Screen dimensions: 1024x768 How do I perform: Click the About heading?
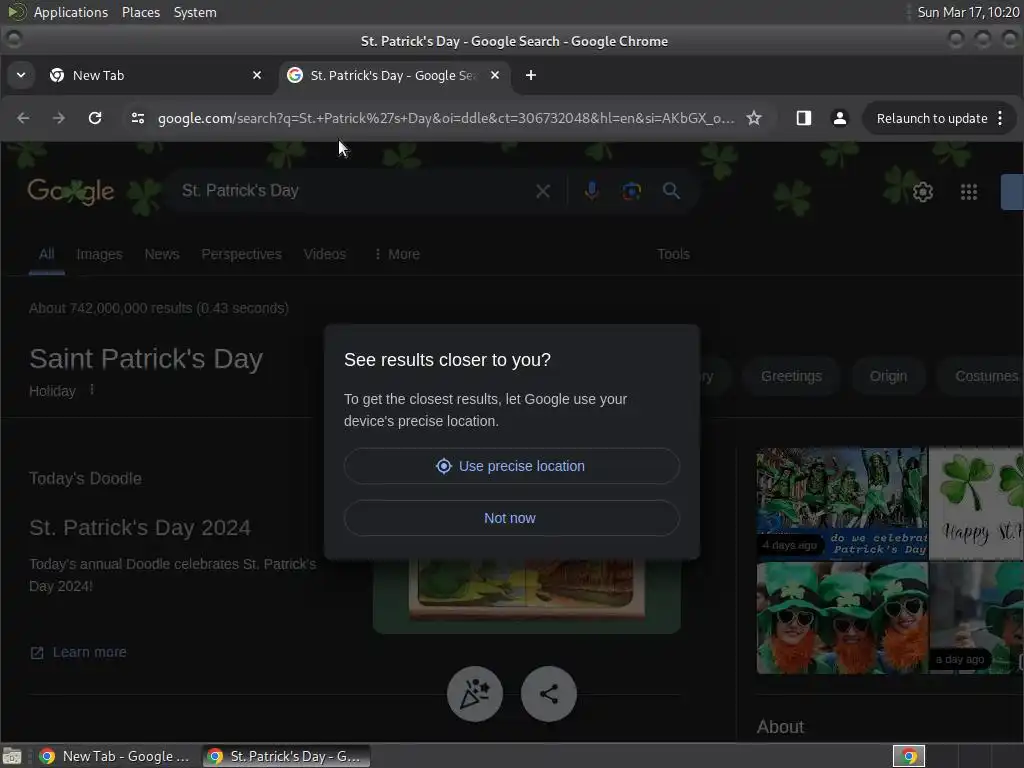pos(780,727)
